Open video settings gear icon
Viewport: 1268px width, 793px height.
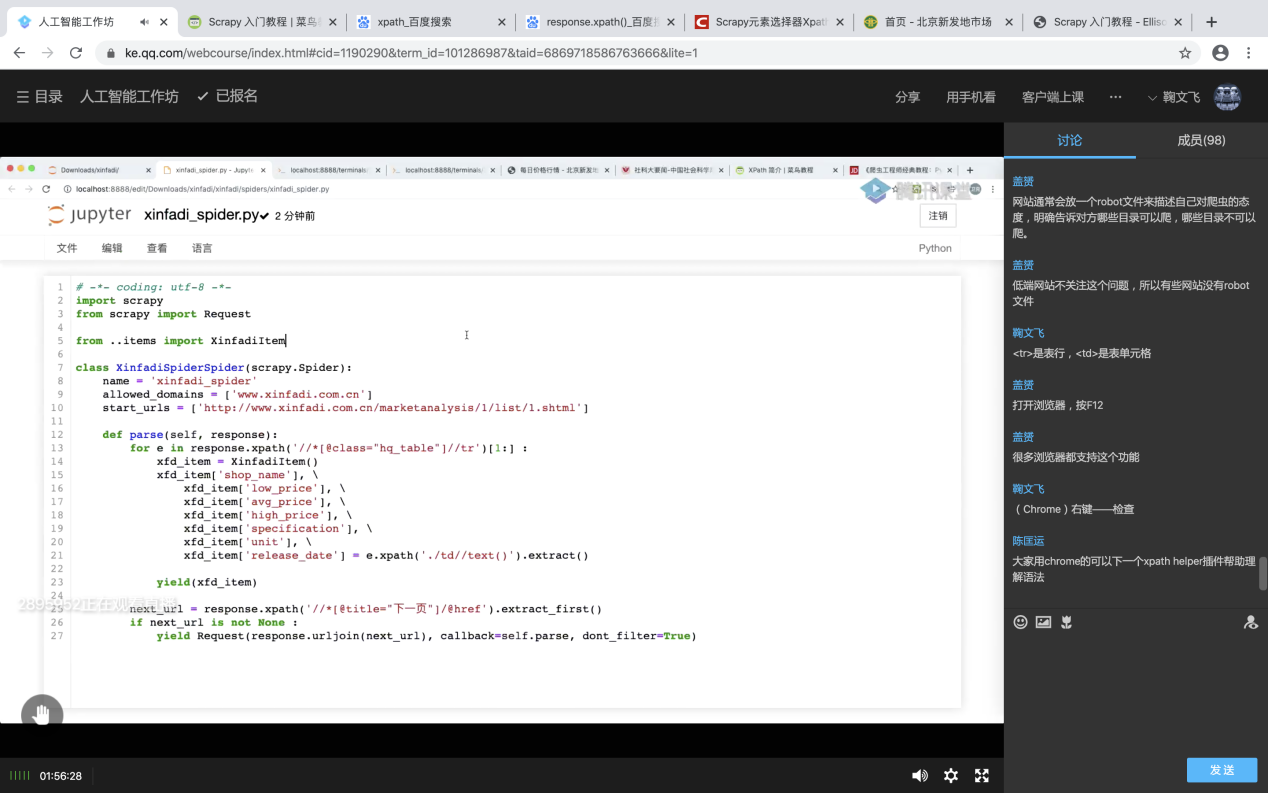(x=951, y=776)
